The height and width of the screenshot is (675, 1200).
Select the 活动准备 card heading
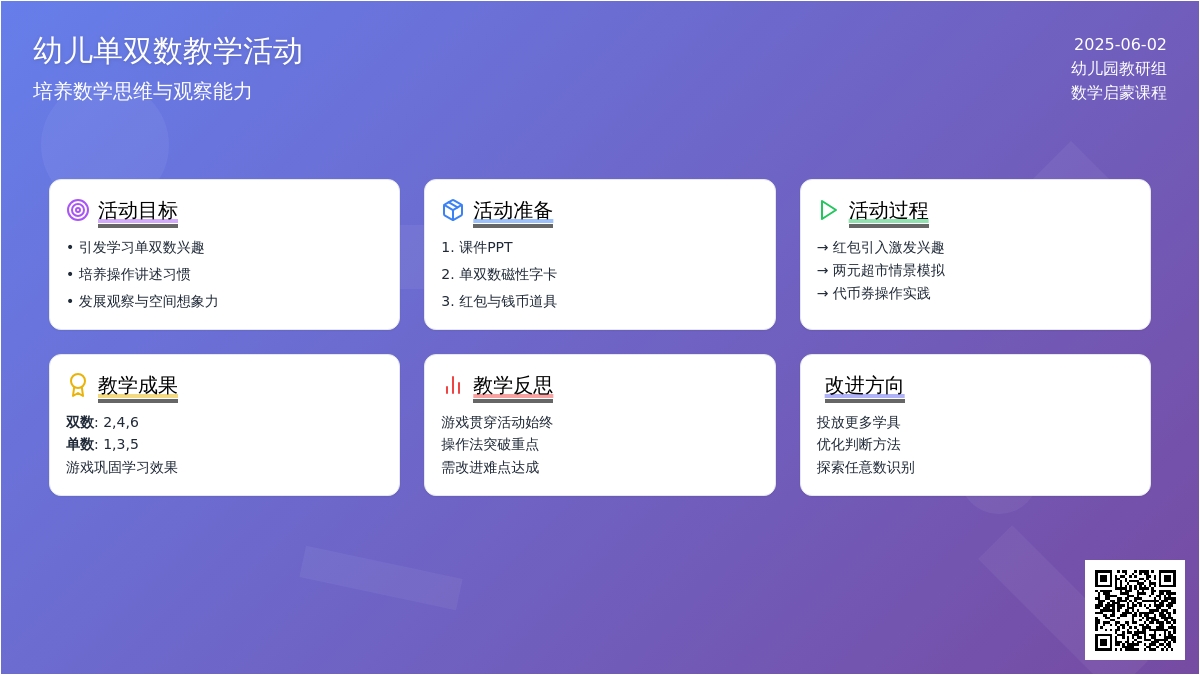pos(513,211)
